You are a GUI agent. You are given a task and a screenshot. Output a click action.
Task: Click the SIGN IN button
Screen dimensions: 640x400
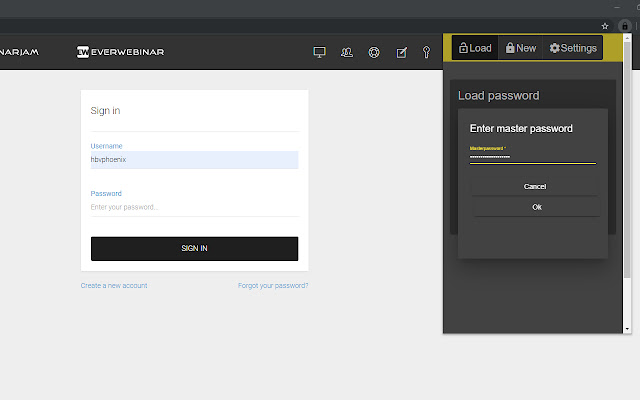click(194, 248)
